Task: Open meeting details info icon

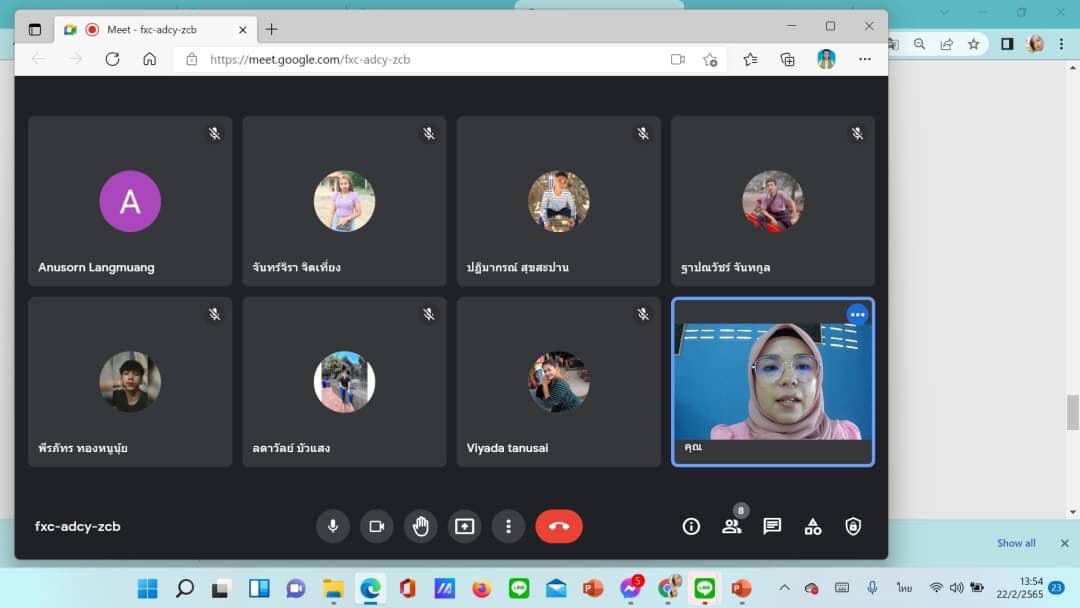Action: (x=691, y=526)
